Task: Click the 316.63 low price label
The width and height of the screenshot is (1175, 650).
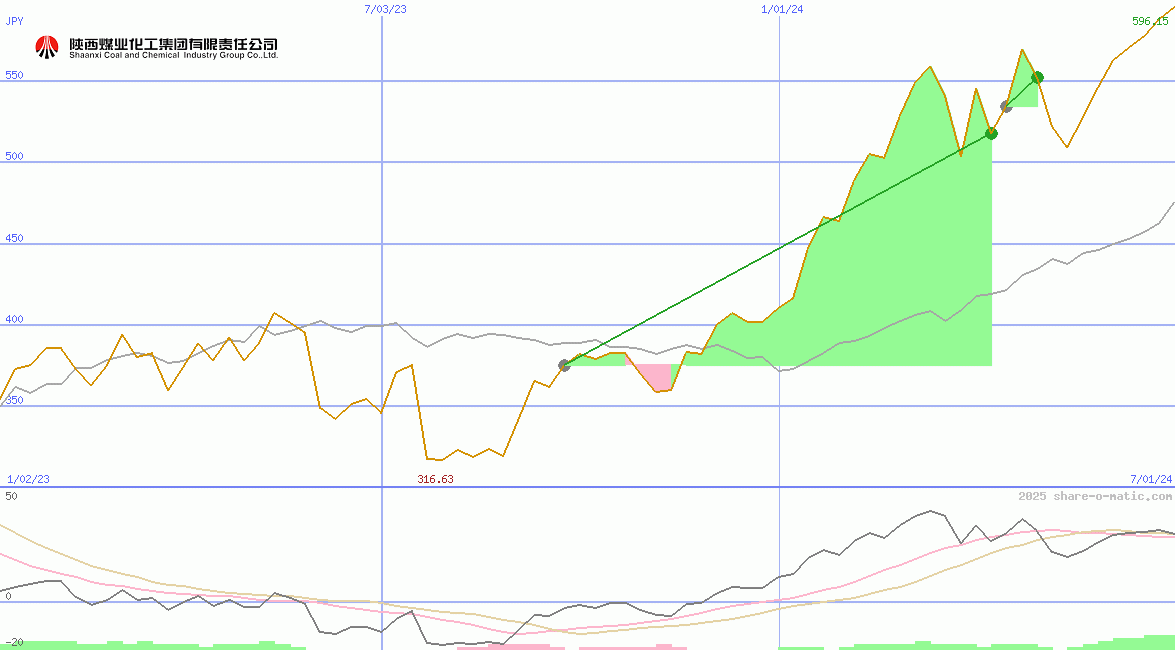Action: 436,478
